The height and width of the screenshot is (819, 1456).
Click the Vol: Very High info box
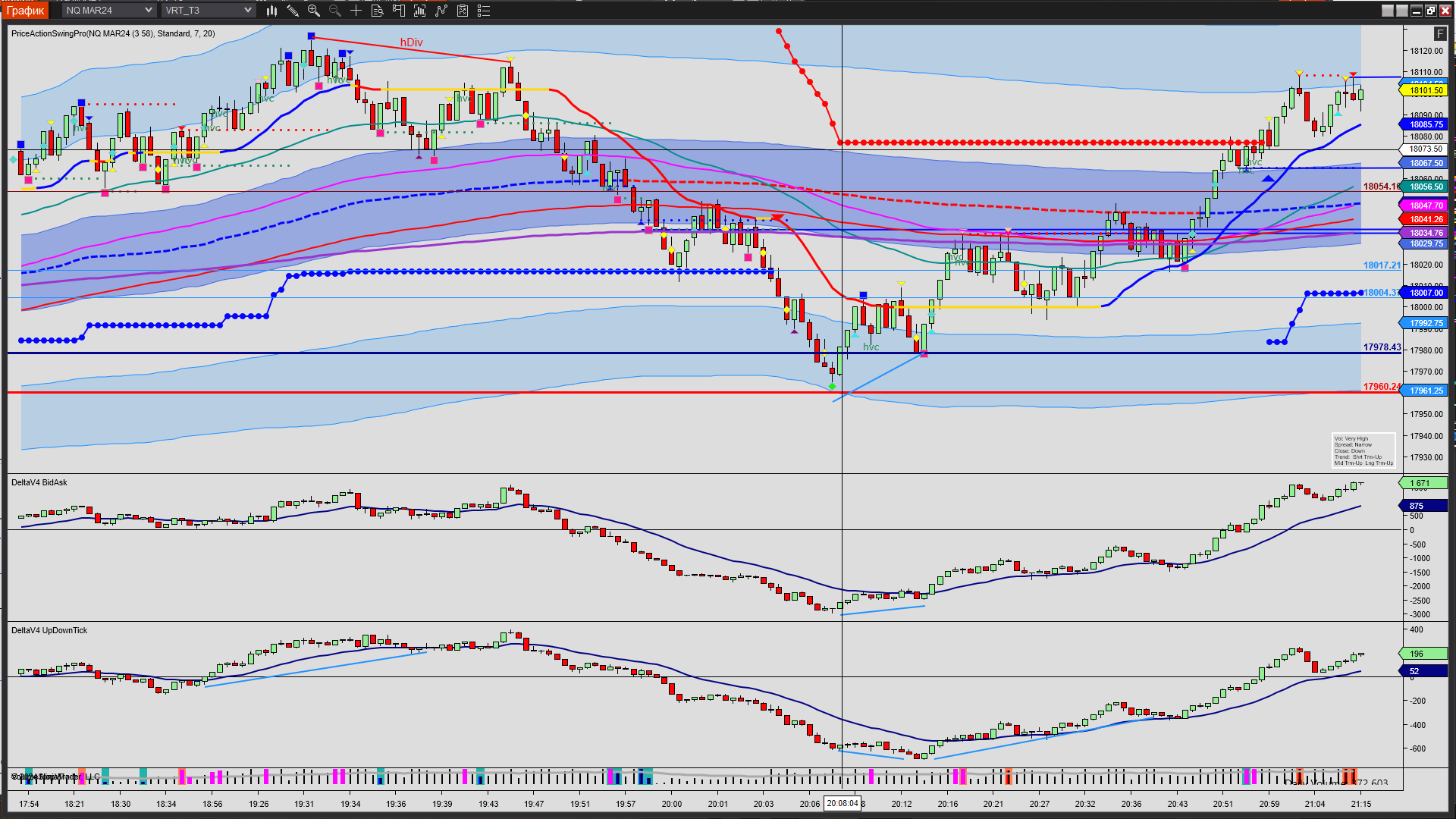[1363, 451]
